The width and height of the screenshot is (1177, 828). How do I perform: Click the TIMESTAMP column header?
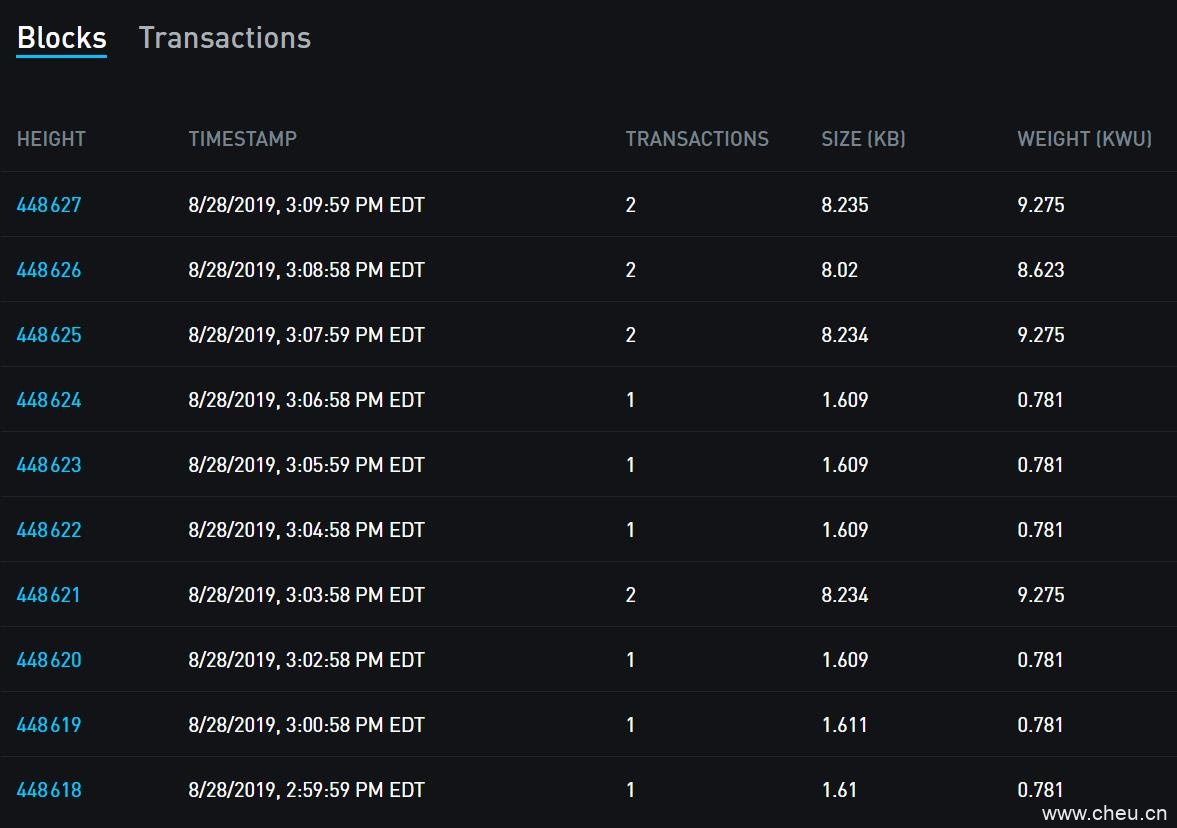(x=242, y=139)
